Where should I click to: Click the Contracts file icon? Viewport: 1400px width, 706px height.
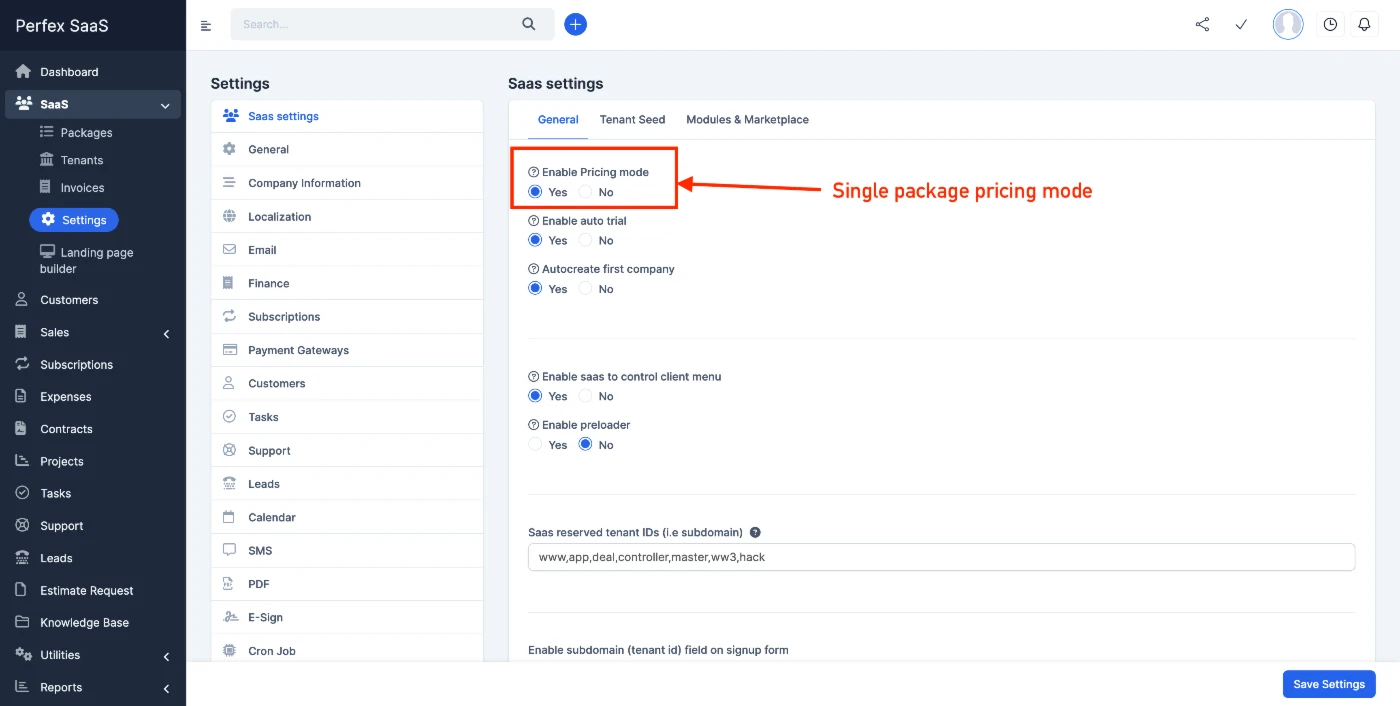[21, 428]
